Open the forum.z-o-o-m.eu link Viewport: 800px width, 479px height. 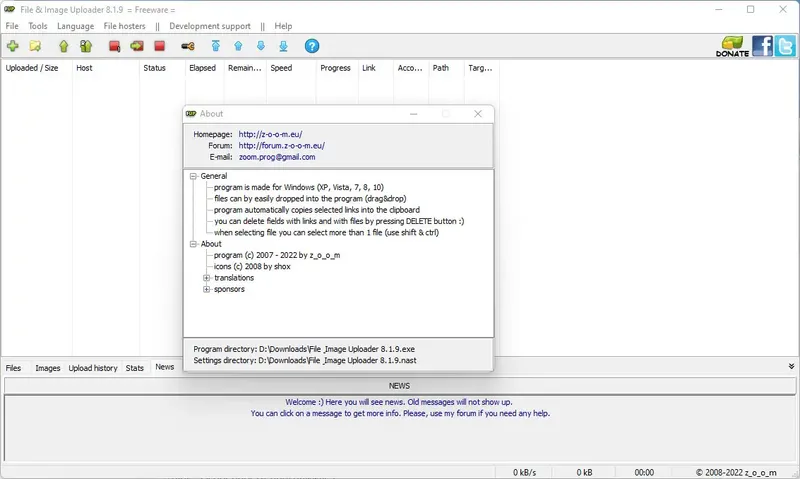click(282, 145)
